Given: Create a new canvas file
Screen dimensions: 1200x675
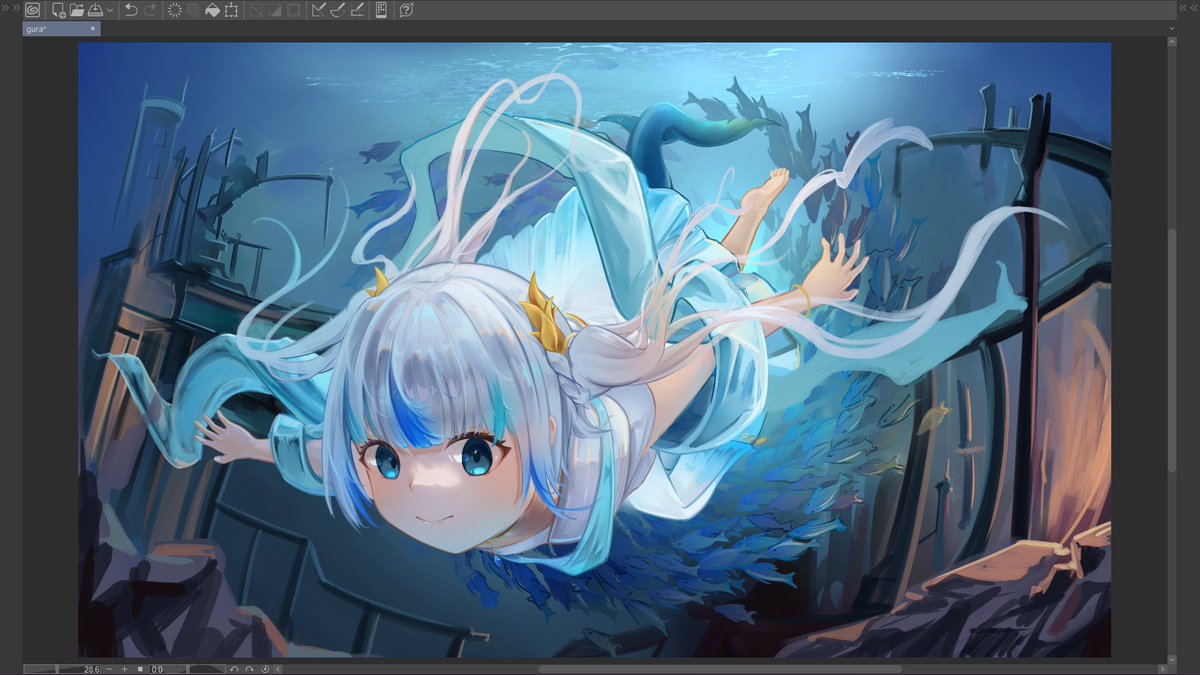Looking at the screenshot, I should tap(59, 10).
